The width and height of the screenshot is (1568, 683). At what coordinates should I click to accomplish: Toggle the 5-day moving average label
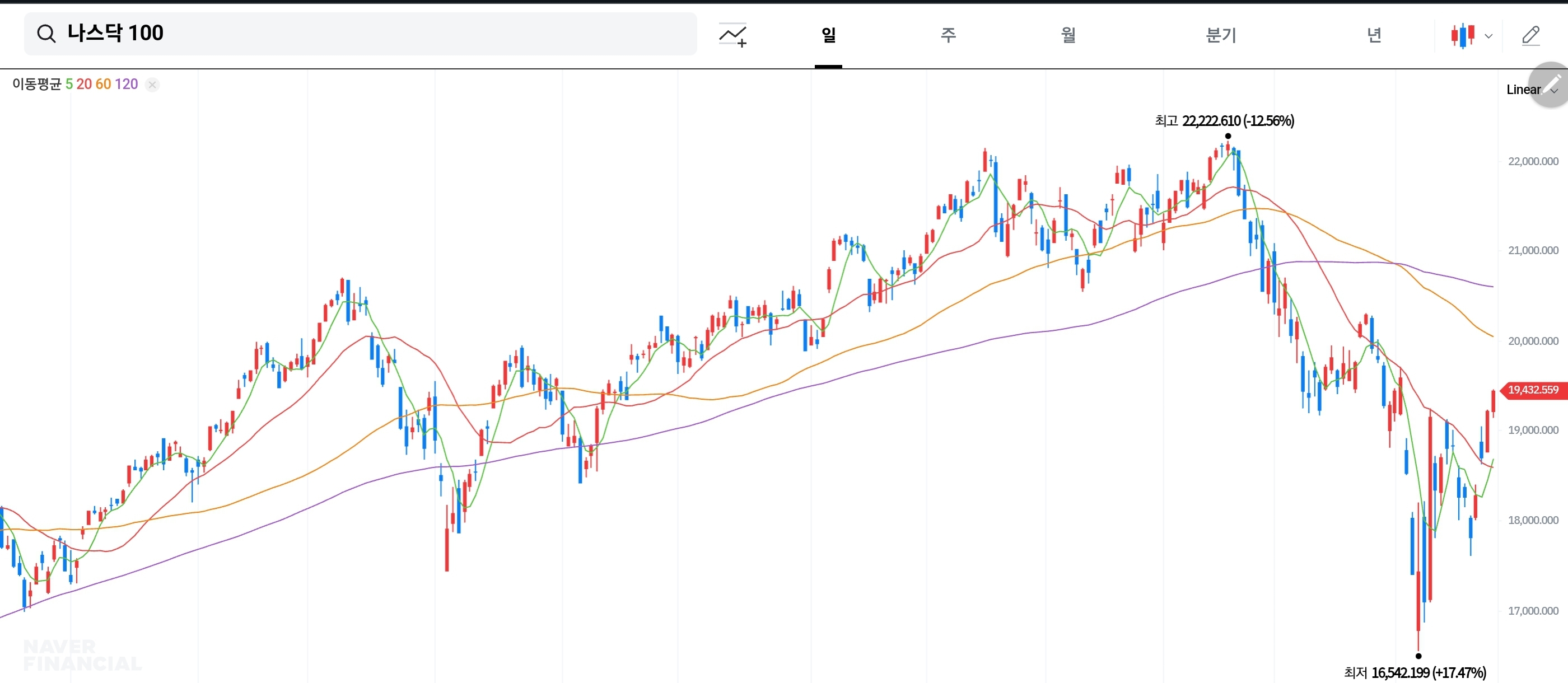69,84
